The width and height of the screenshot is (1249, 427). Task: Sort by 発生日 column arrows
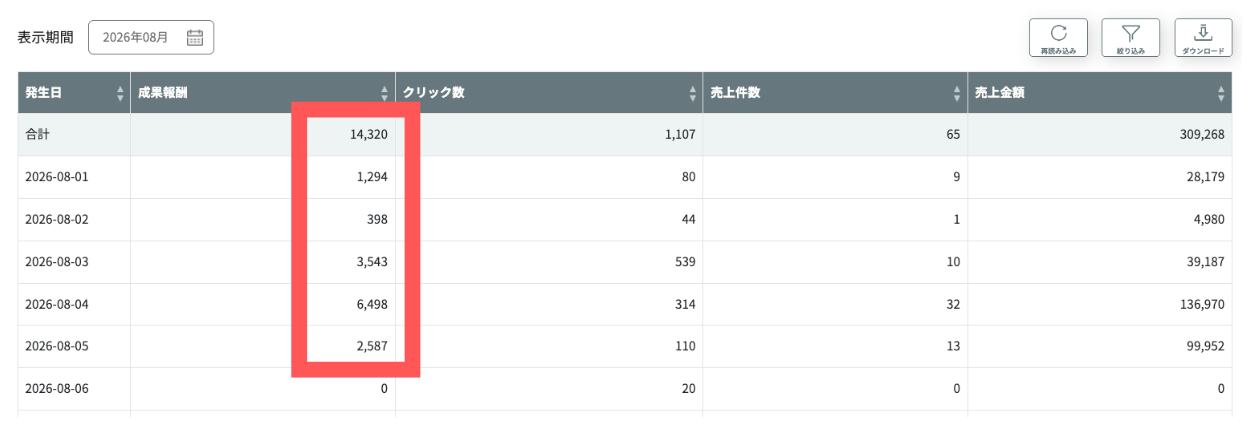point(121,93)
